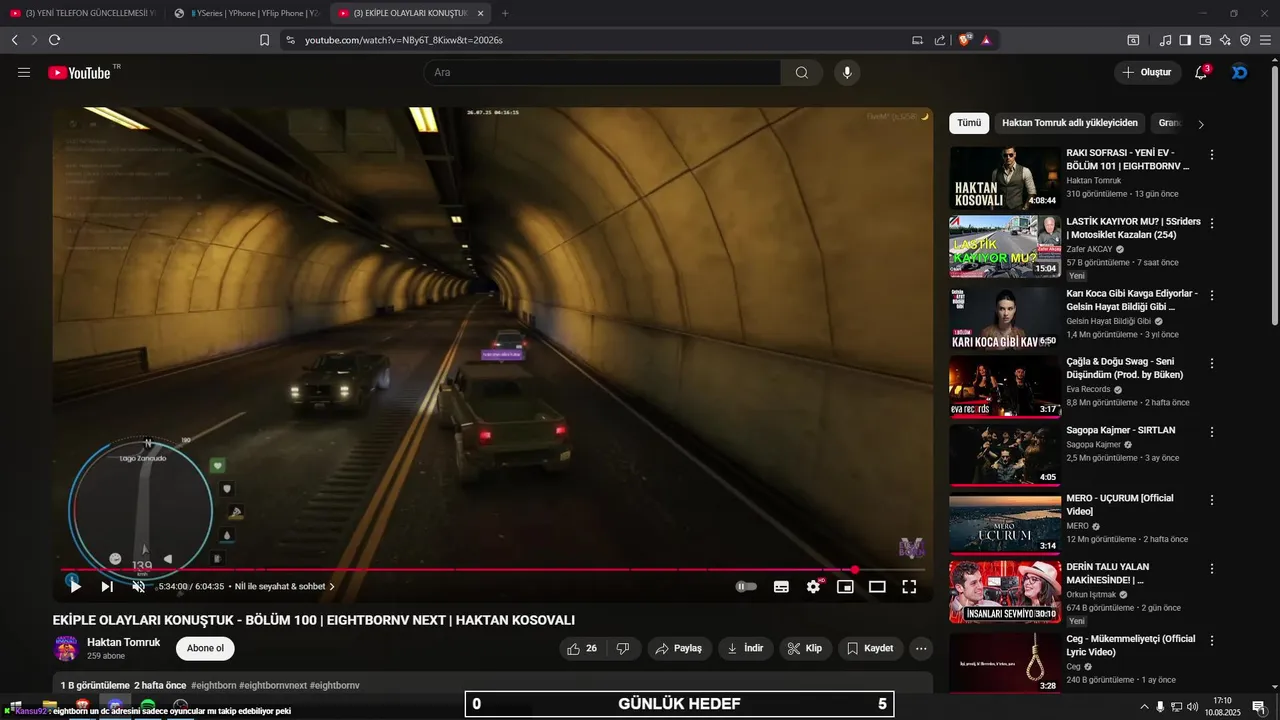The image size is (1280, 720).
Task: Click the Oluştur create button
Action: (1147, 72)
